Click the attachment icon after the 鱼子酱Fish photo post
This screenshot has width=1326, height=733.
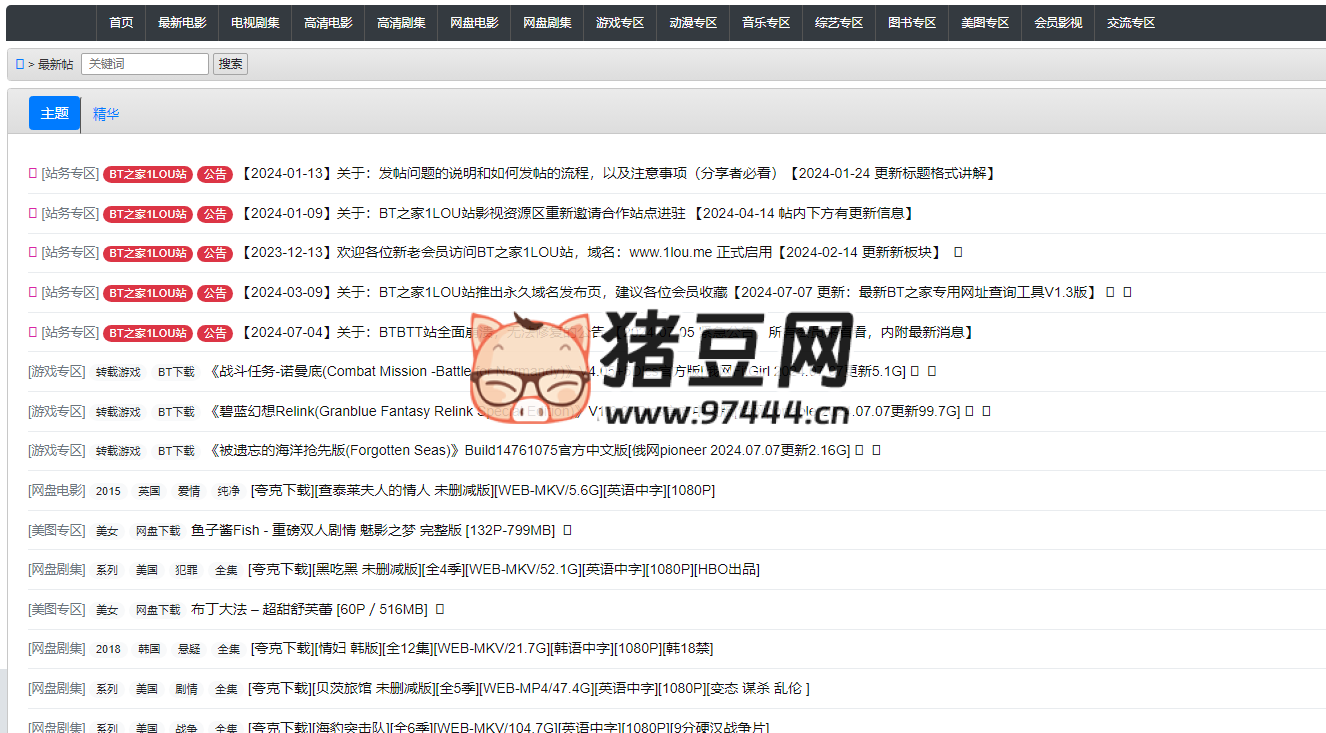click(x=568, y=530)
